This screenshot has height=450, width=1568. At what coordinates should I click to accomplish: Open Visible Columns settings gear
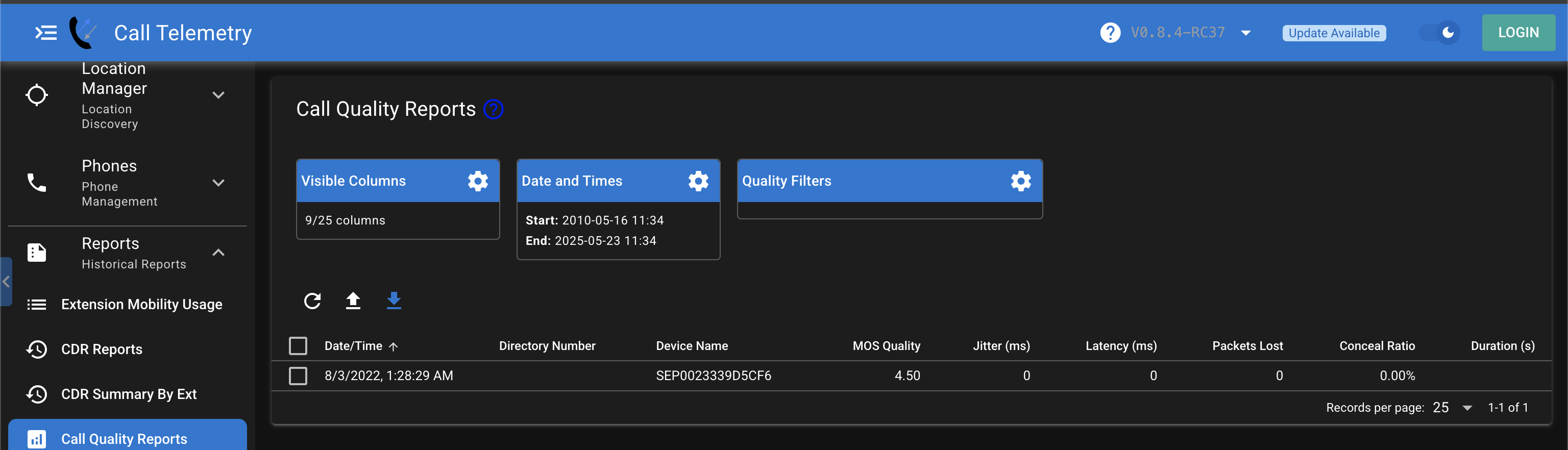tap(478, 181)
